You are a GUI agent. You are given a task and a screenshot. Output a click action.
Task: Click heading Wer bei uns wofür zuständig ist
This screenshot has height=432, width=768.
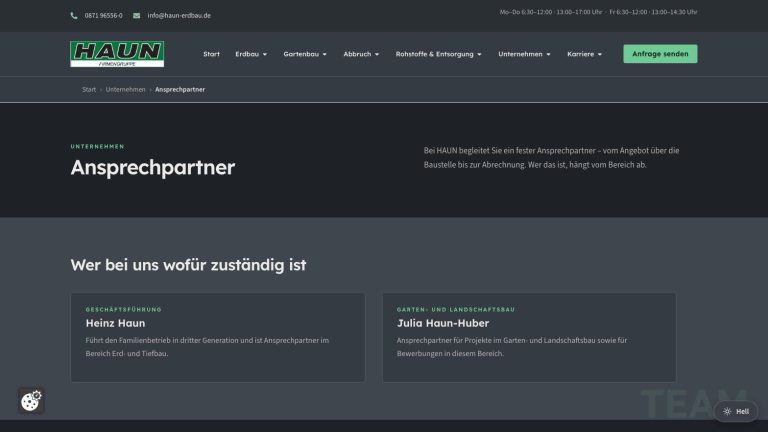[189, 265]
